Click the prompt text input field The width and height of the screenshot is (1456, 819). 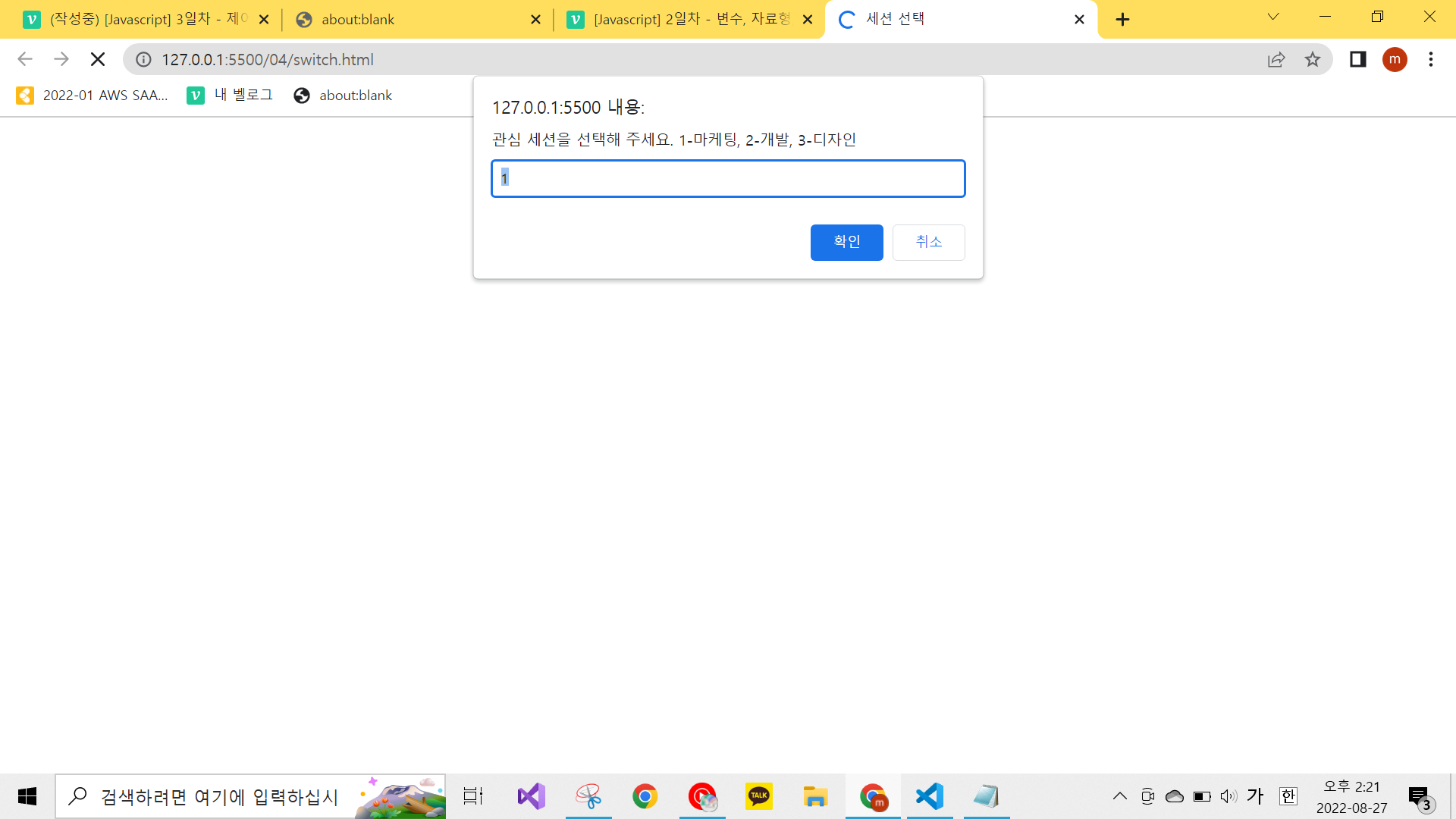(x=728, y=178)
